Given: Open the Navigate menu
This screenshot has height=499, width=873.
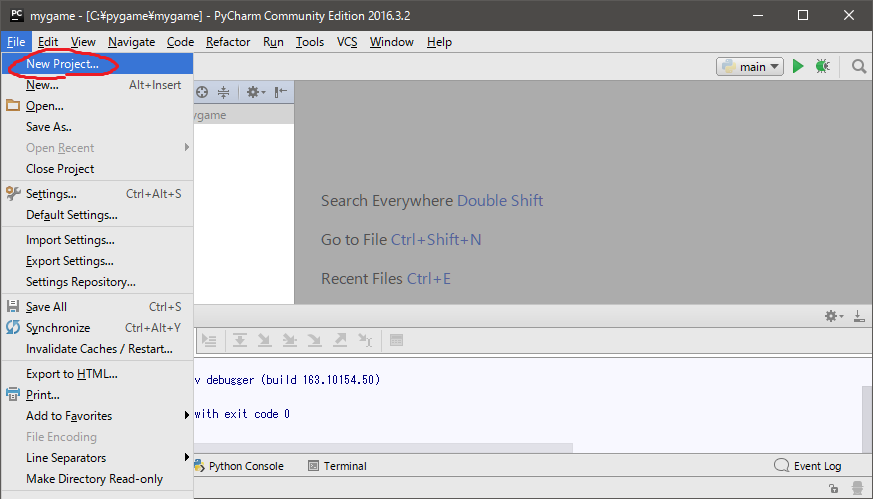Looking at the screenshot, I should click(131, 42).
